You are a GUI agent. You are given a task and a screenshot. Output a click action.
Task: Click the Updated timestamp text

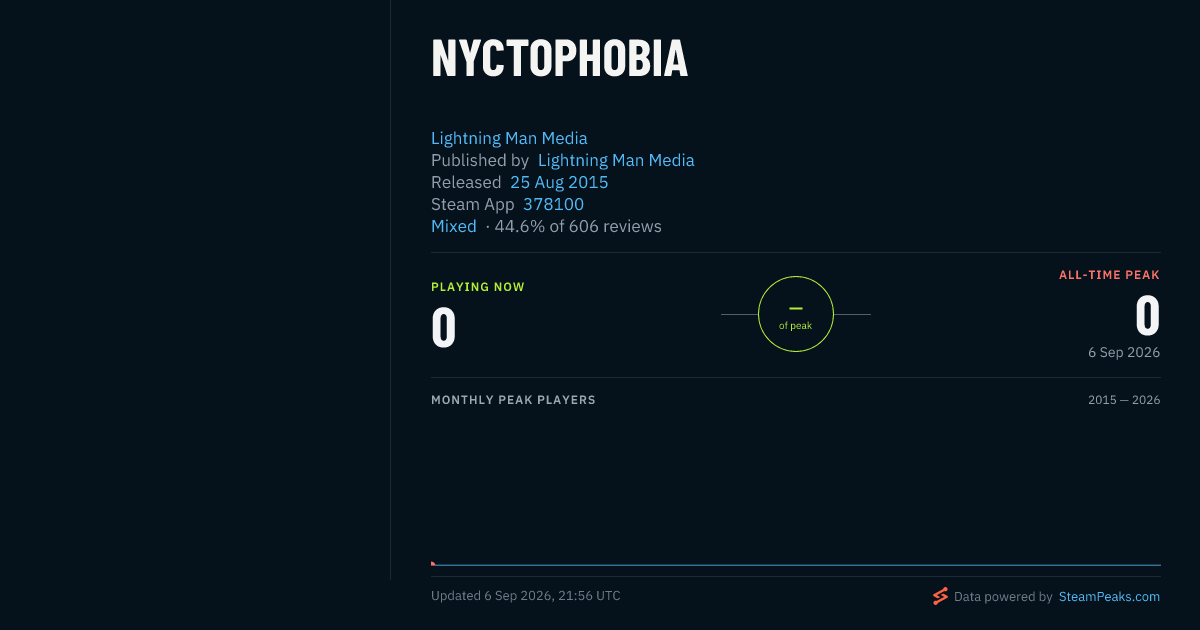pos(526,596)
